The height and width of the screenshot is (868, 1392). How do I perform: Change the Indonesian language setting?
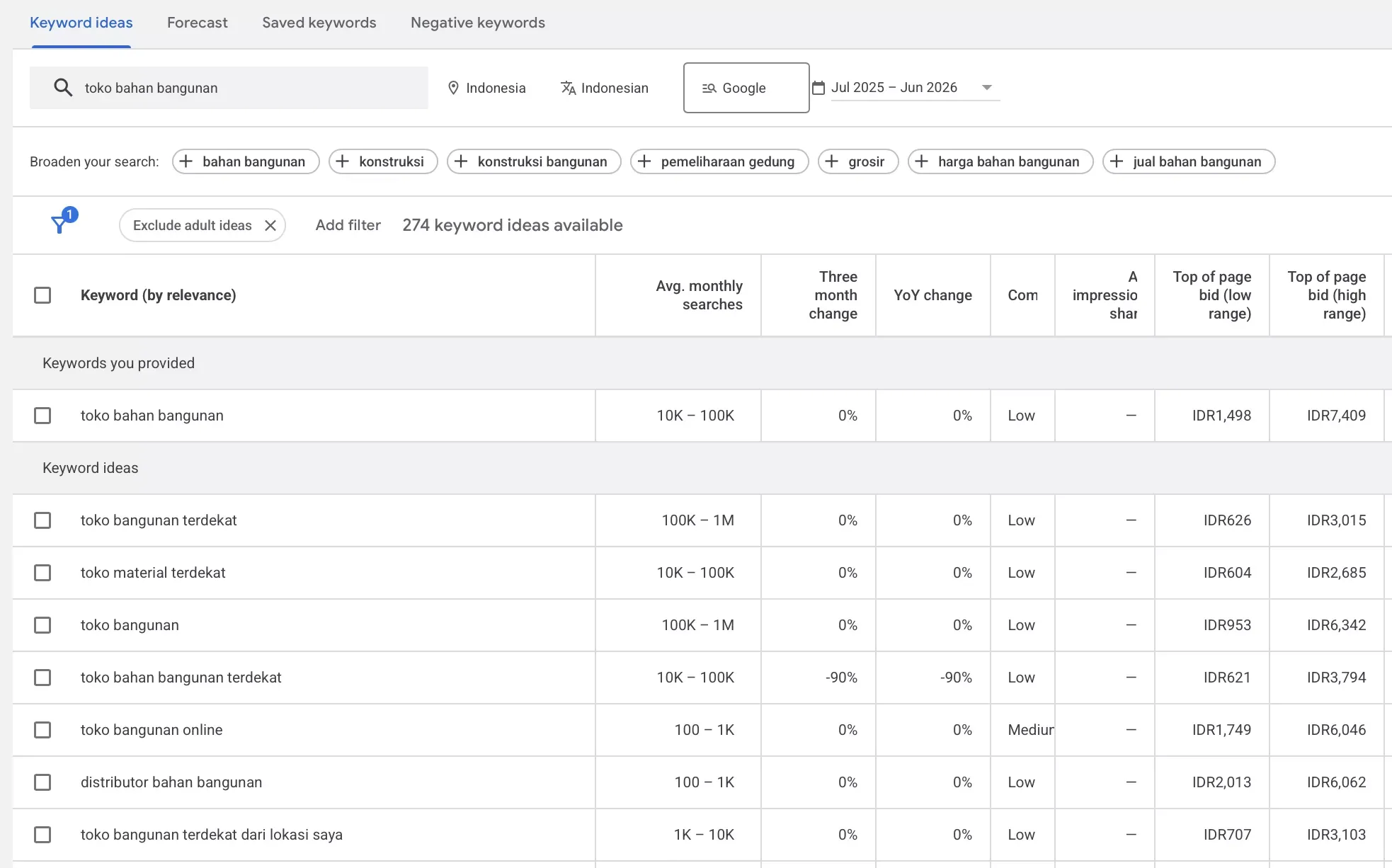coord(605,88)
